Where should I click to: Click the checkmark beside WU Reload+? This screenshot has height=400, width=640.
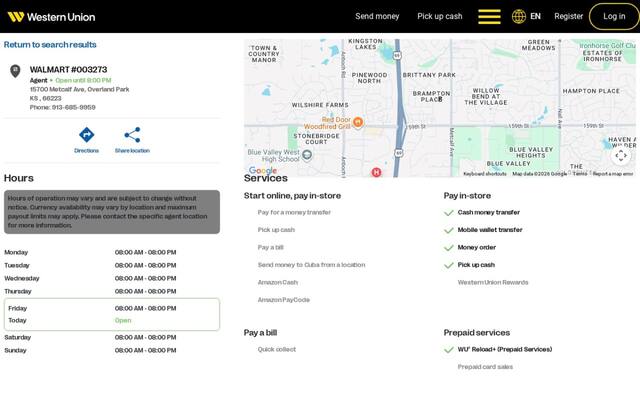pyautogui.click(x=449, y=350)
